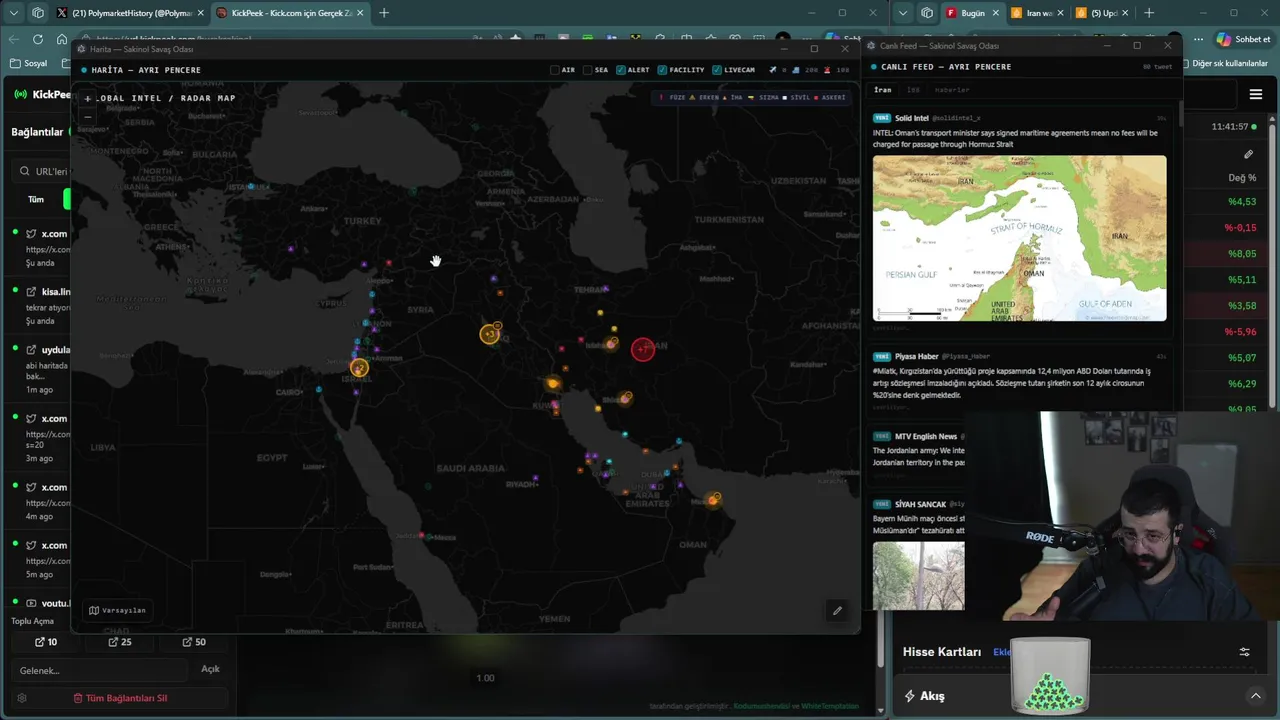Open the Varsayılan map style button
Viewport: 1280px width, 720px height.
[117, 610]
